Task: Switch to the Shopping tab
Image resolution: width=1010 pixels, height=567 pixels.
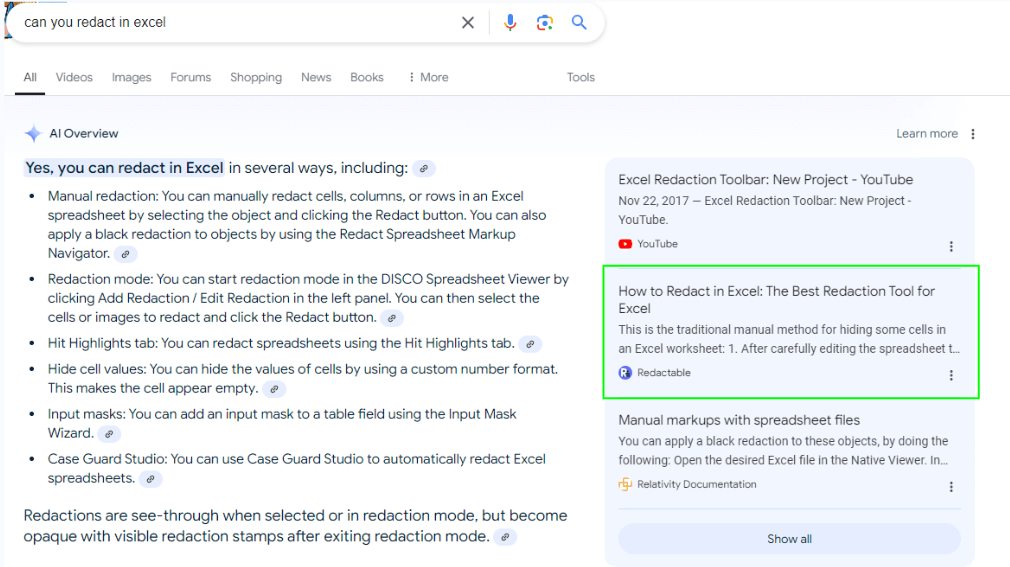Action: point(256,77)
